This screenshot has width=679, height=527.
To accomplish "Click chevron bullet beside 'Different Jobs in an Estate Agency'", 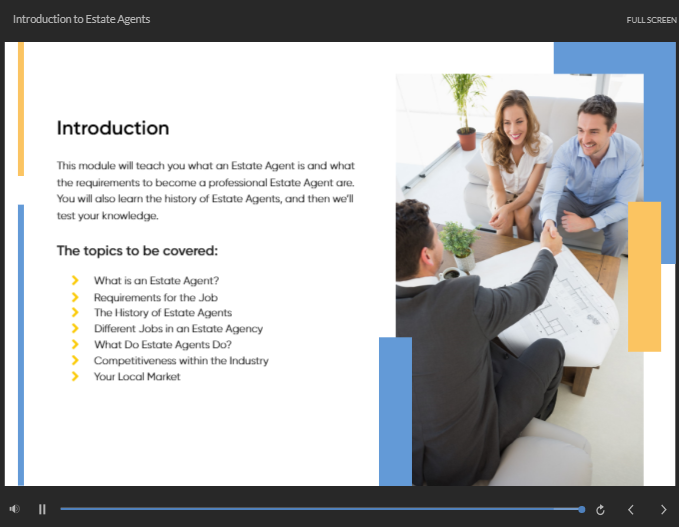I will tap(75, 328).
